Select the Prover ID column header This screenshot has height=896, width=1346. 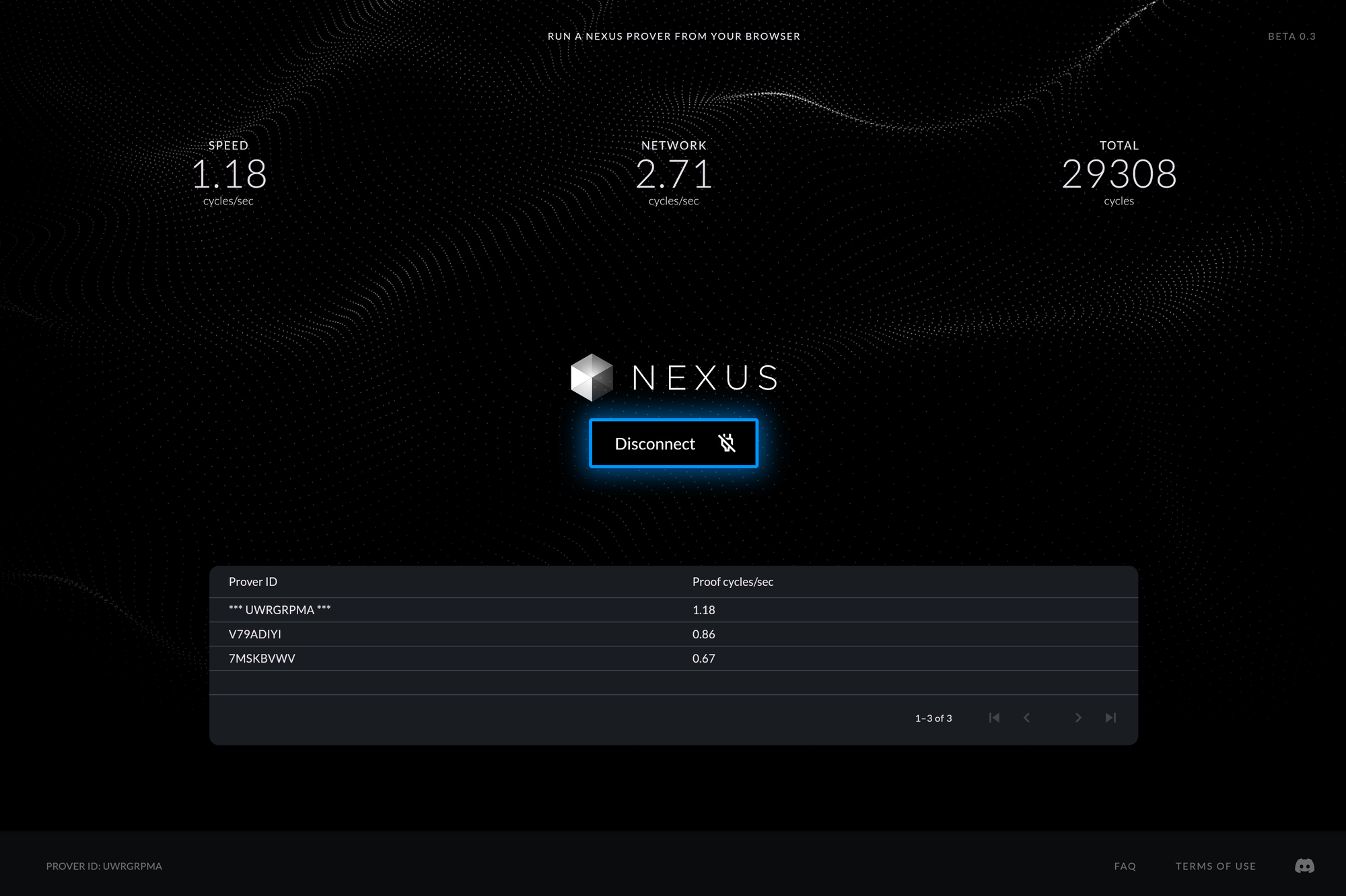pos(253,581)
